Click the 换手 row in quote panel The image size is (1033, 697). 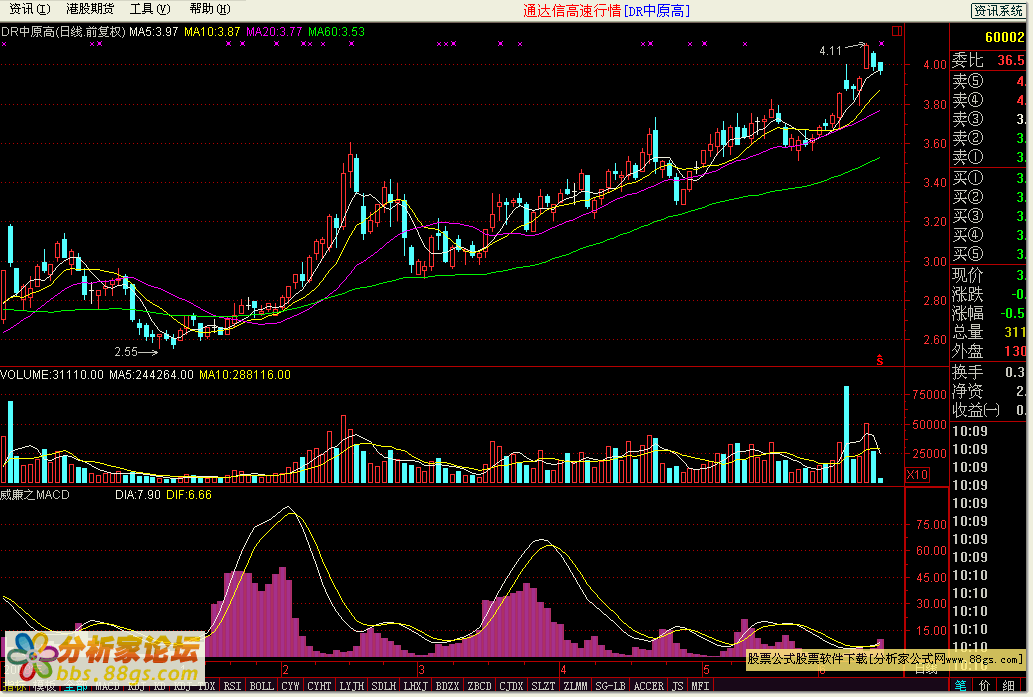click(988, 372)
